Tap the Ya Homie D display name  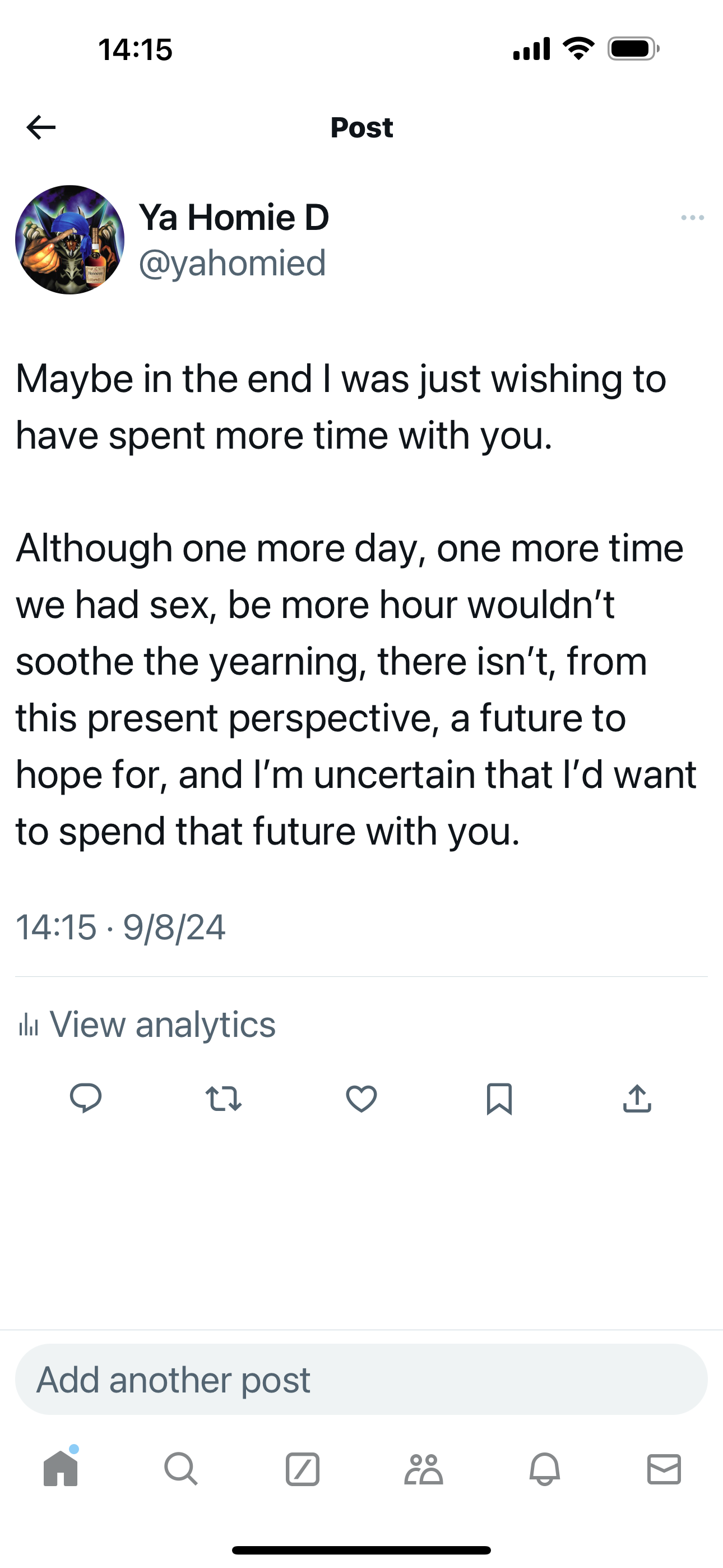(x=234, y=217)
